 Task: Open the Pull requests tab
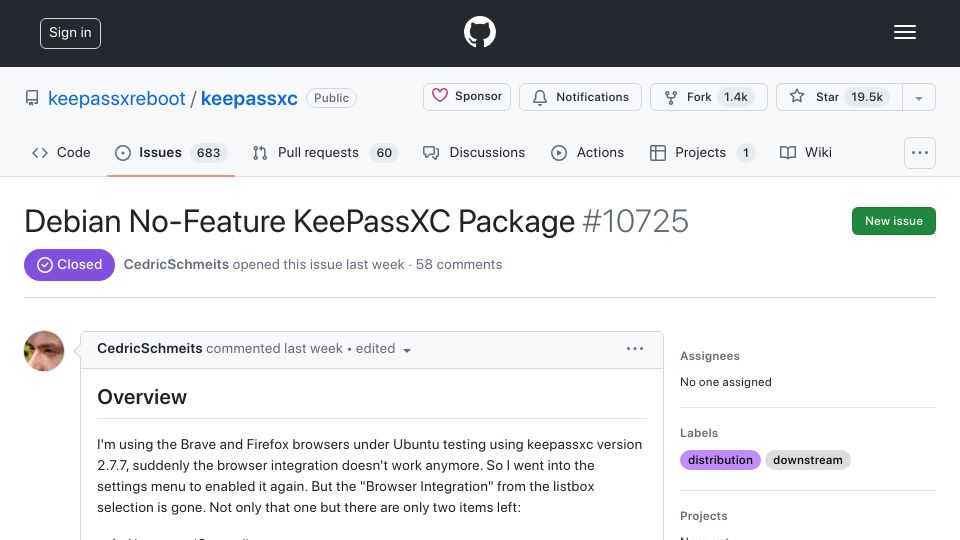(x=325, y=152)
